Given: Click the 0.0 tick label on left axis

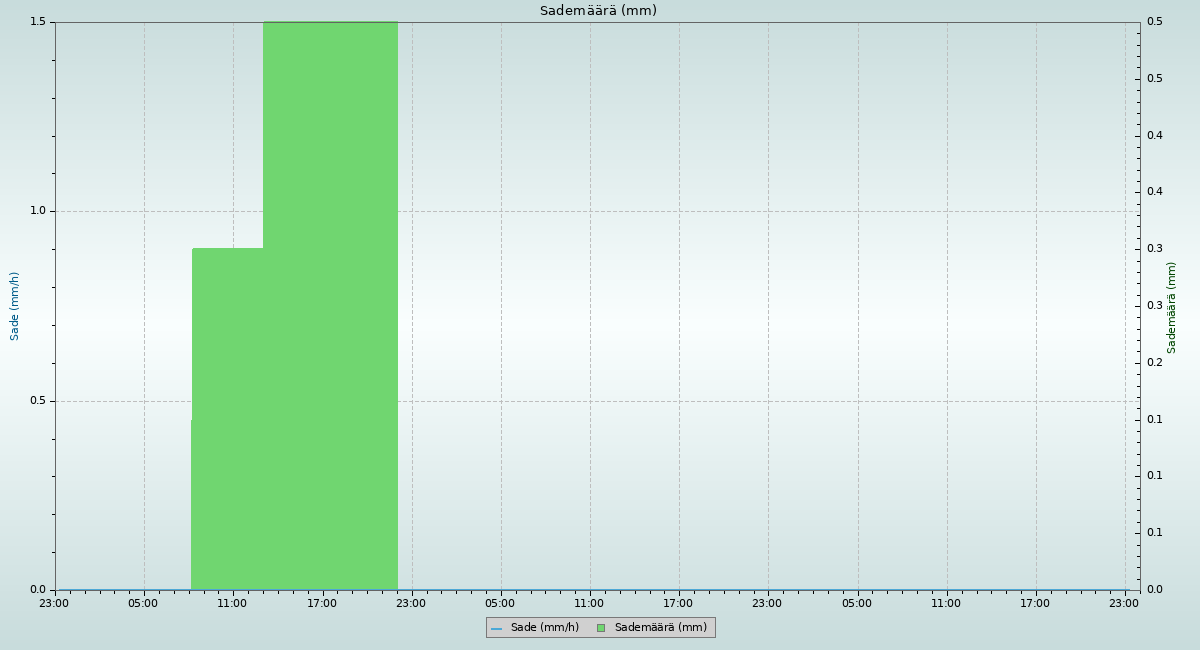Looking at the screenshot, I should tap(39, 590).
